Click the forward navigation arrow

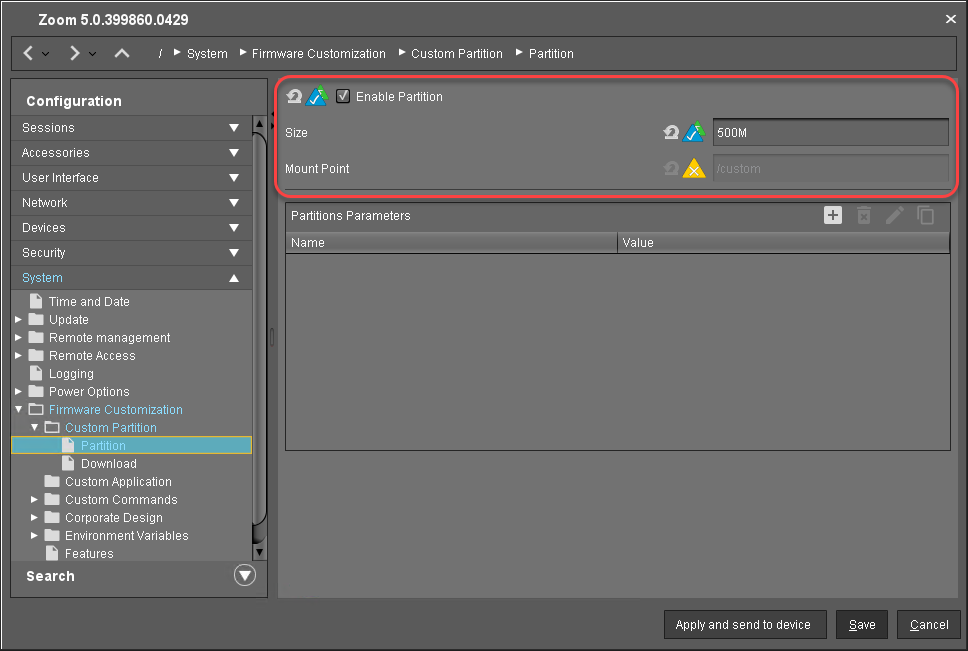click(x=75, y=53)
